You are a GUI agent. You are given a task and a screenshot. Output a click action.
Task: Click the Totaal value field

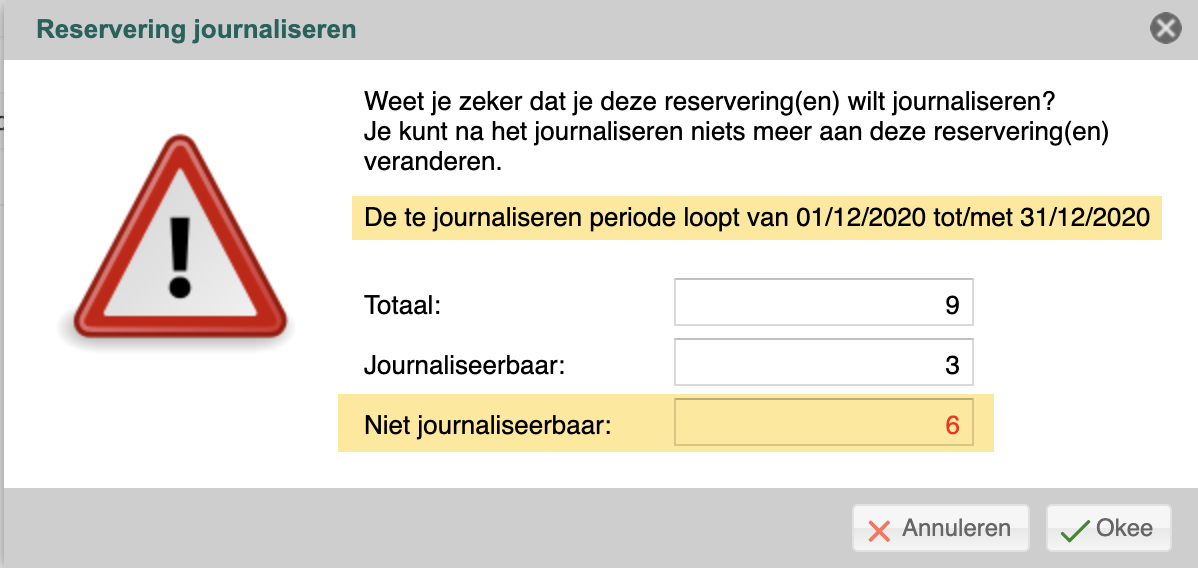pos(824,302)
